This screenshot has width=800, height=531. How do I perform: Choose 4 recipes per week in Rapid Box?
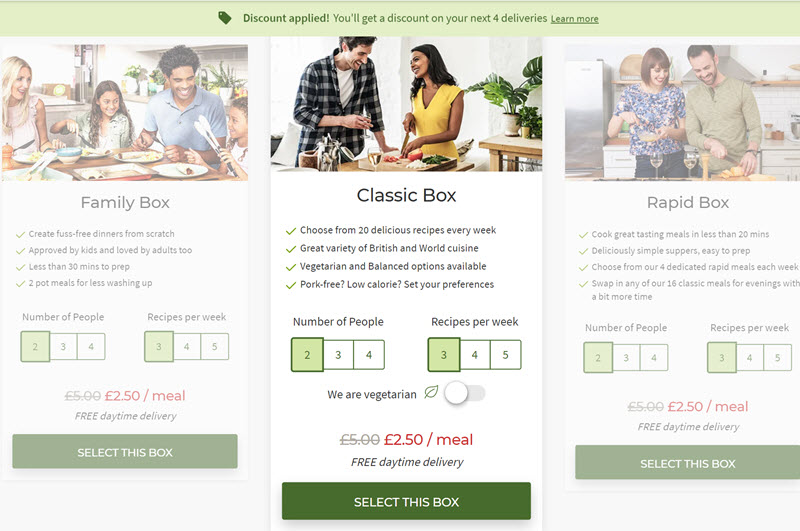[749, 358]
